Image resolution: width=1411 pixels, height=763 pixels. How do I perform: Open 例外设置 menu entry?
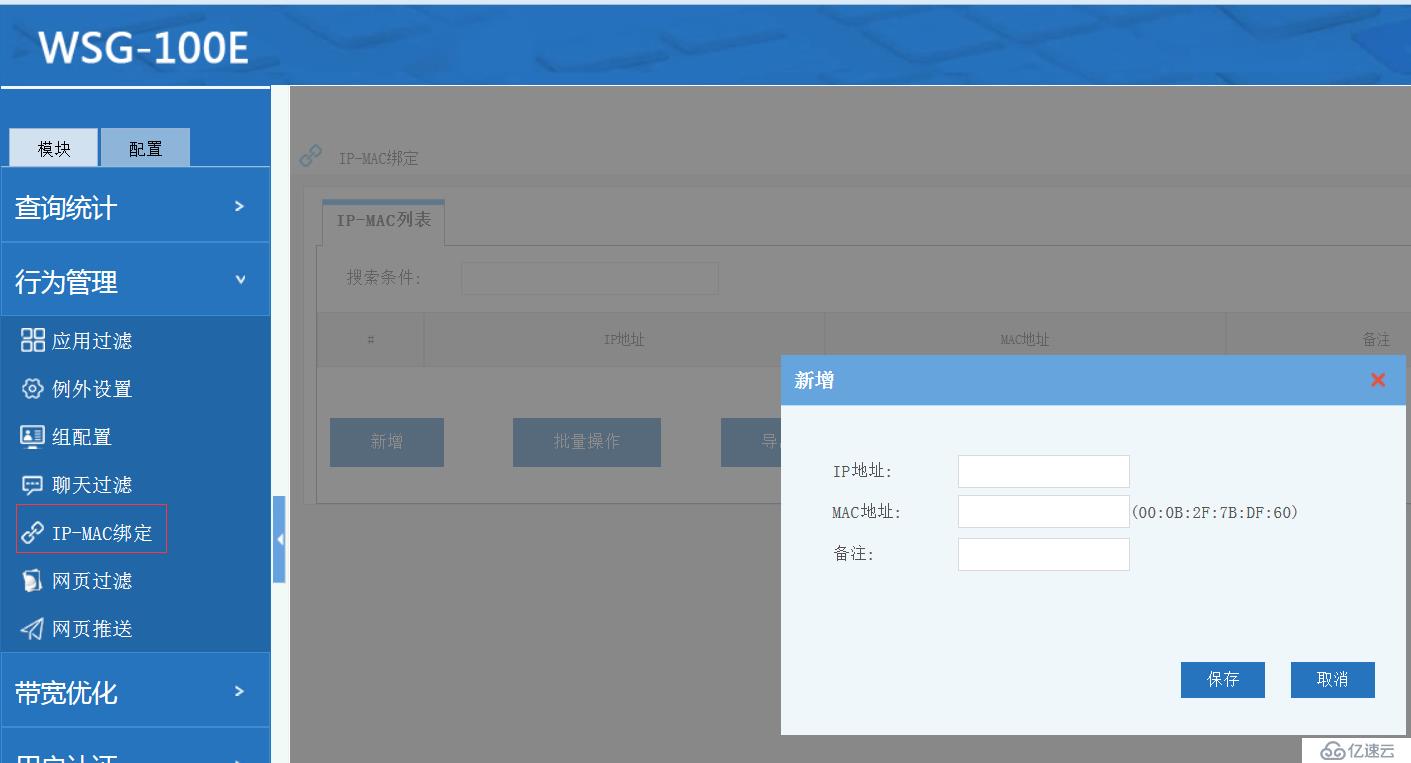[x=92, y=389]
